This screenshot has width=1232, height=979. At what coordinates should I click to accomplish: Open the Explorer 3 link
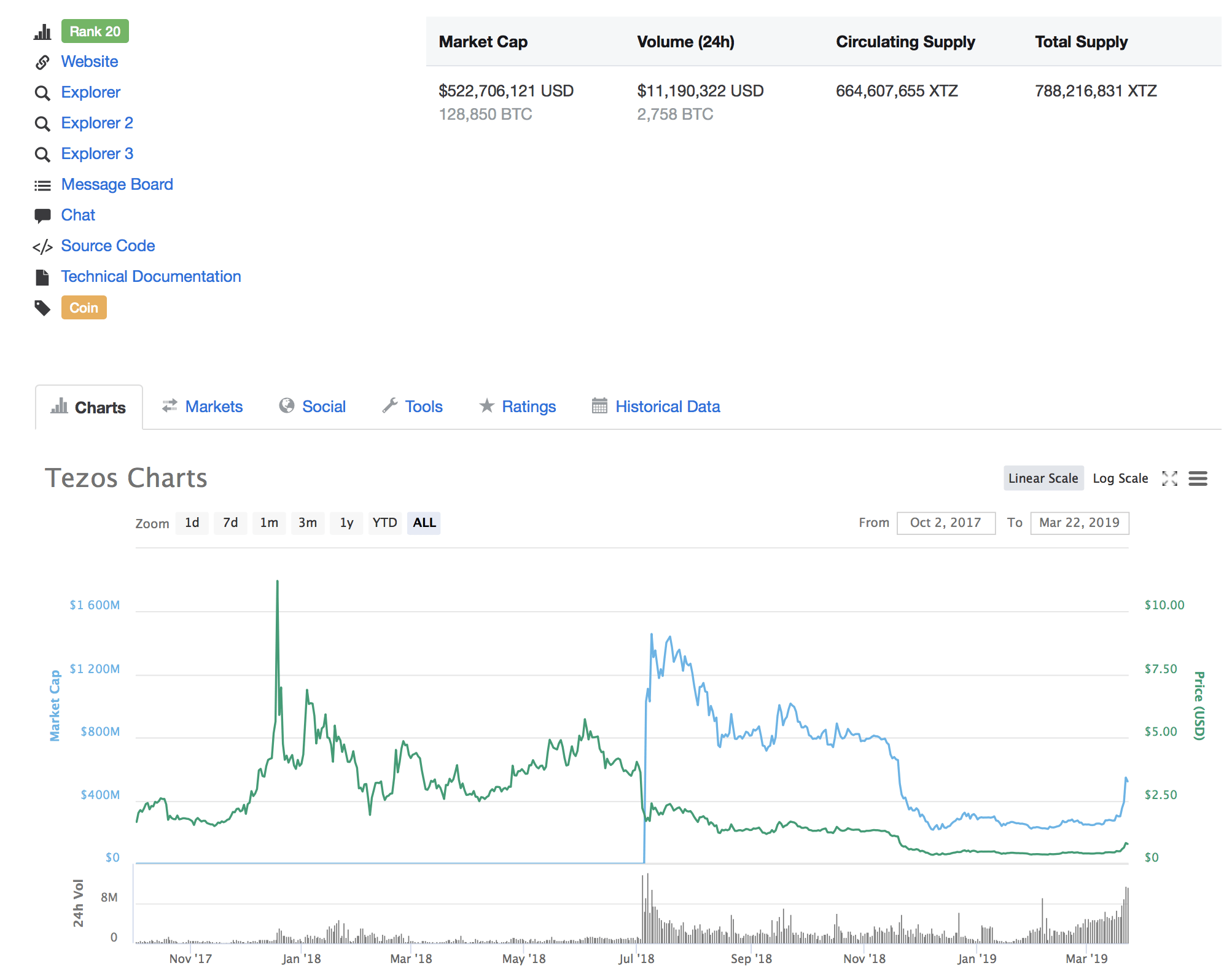[97, 154]
